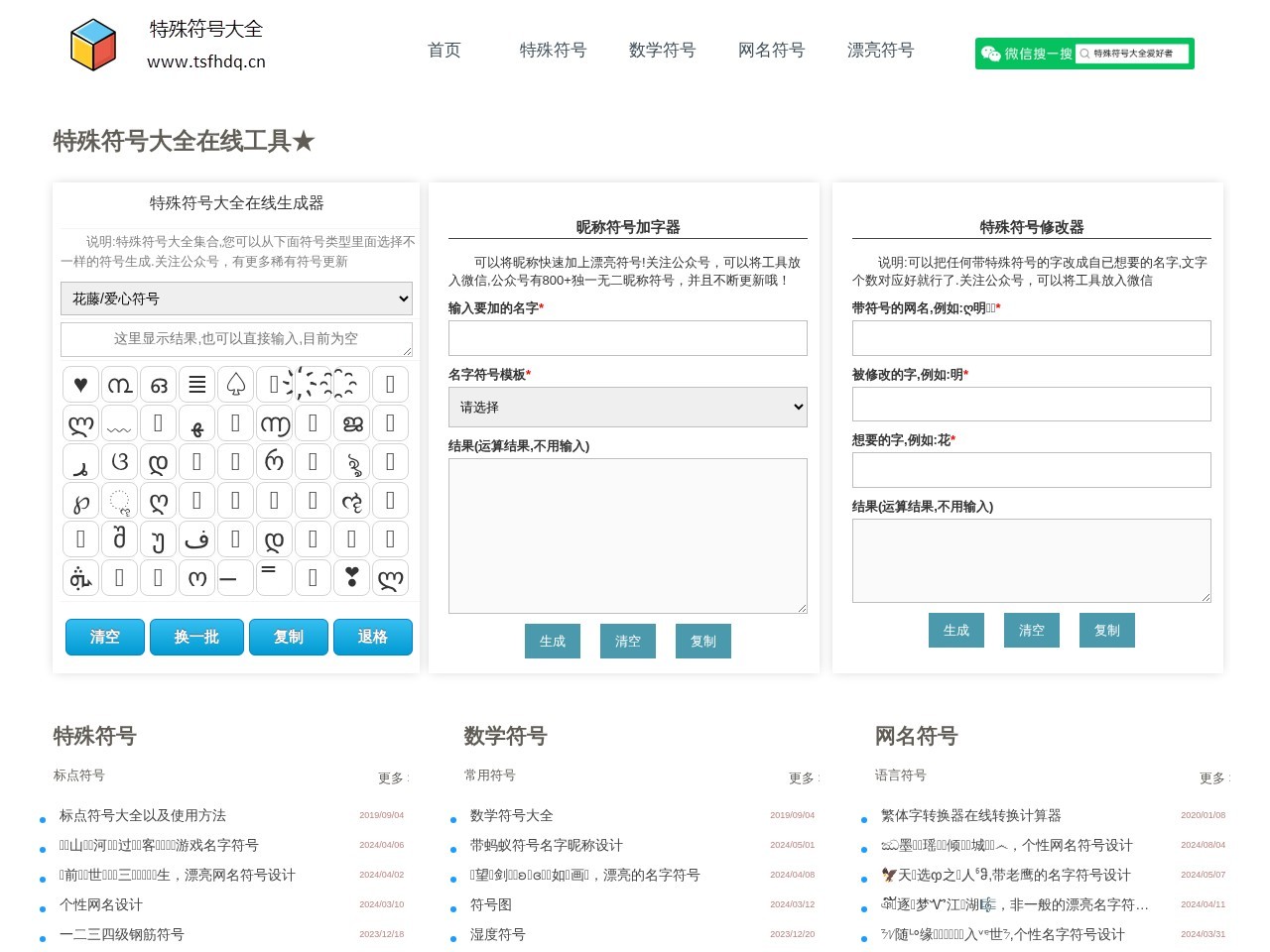This screenshot has width=1270, height=952.
Task: Click the Arabic ف symbol button
Action: pyautogui.click(x=196, y=538)
